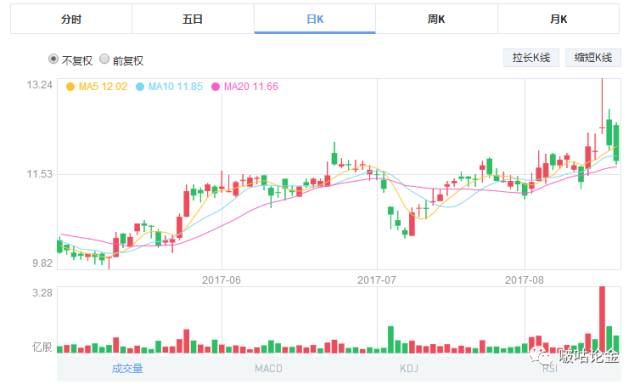Switch to the RSI indicator
The width and height of the screenshot is (640, 384).
tap(550, 369)
